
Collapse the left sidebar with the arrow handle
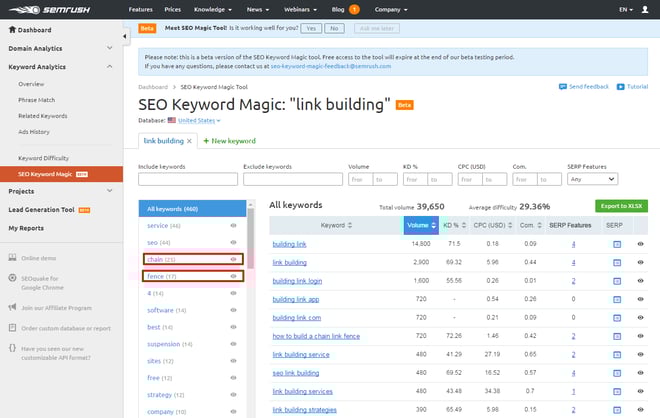point(126,37)
